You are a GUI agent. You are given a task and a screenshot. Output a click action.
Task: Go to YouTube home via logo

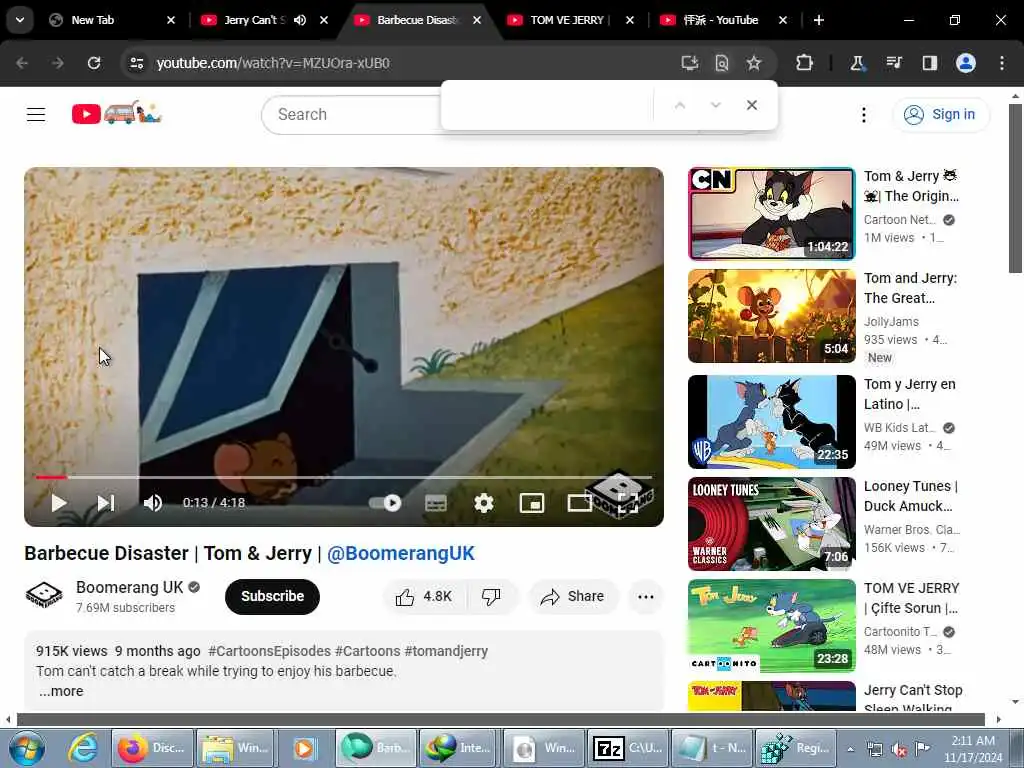pyautogui.click(x=116, y=114)
